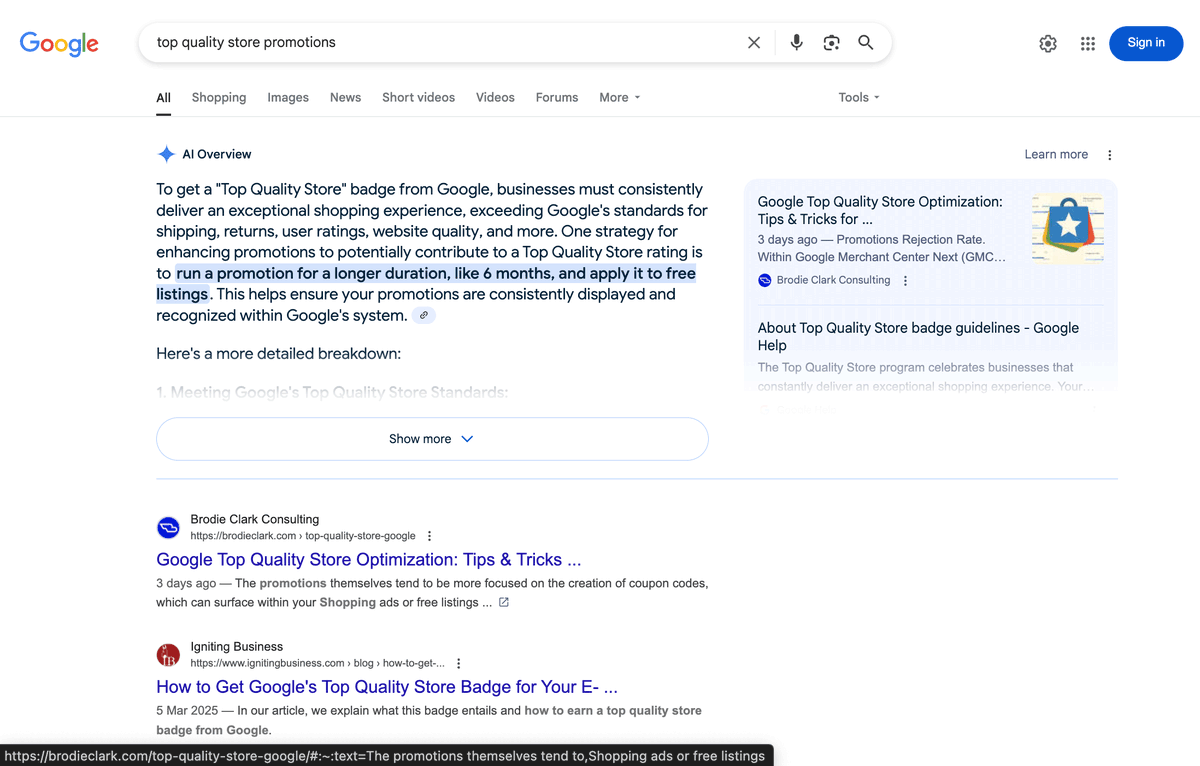This screenshot has width=1200, height=766.
Task: Open three-dot menu next to brodieclark.com URL
Action: (430, 536)
